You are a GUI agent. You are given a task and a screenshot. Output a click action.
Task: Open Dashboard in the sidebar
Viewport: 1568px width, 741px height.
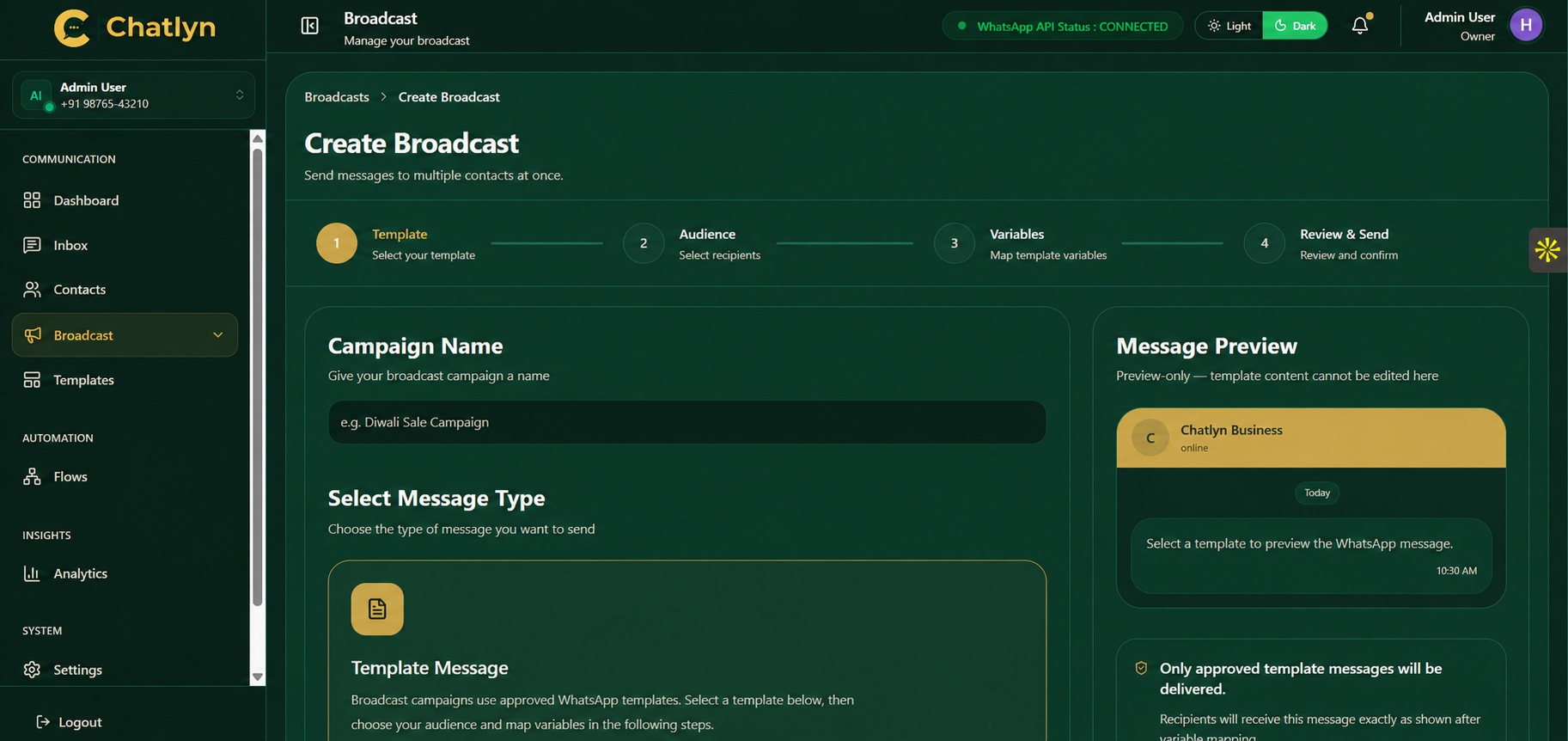125,200
